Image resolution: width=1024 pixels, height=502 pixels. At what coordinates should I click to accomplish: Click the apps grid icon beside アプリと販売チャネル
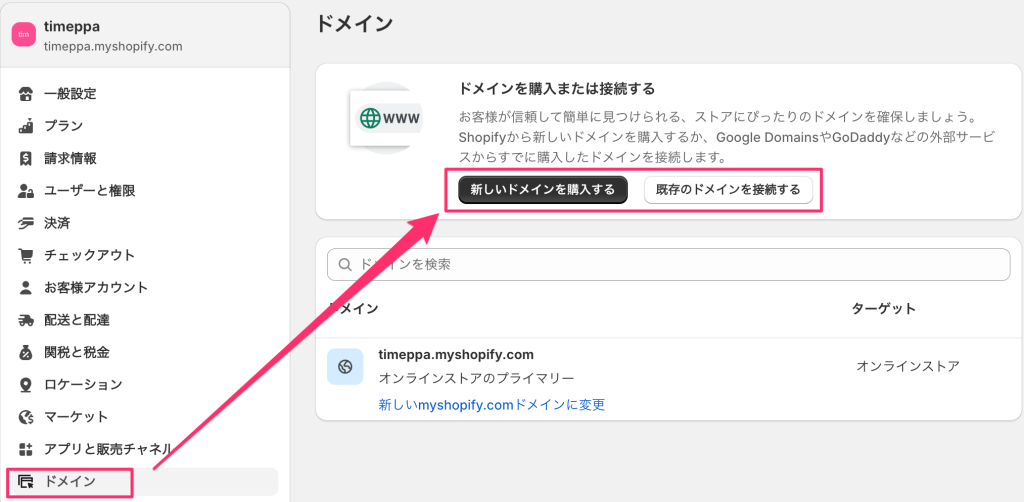point(25,449)
